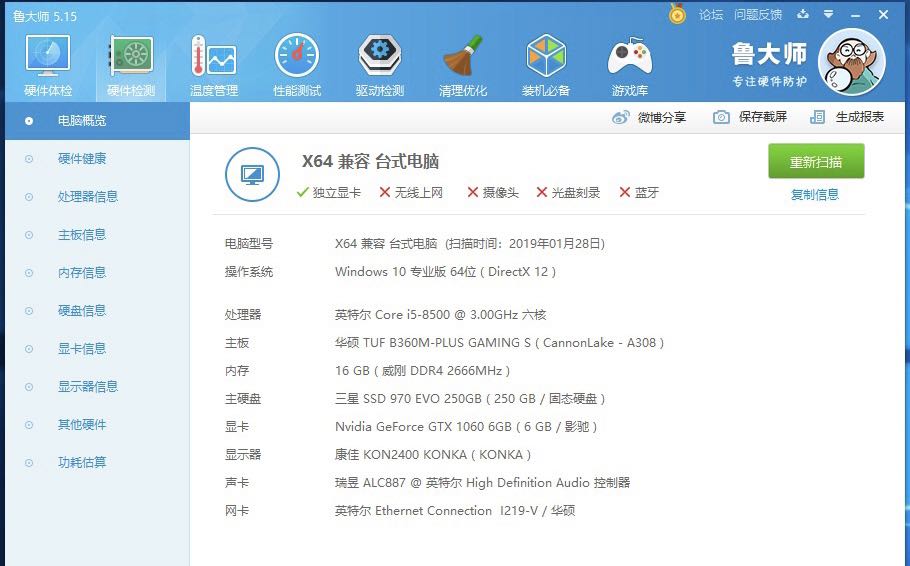Click the 主硬盘 row label
Image resolution: width=910 pixels, height=566 pixels.
point(243,399)
